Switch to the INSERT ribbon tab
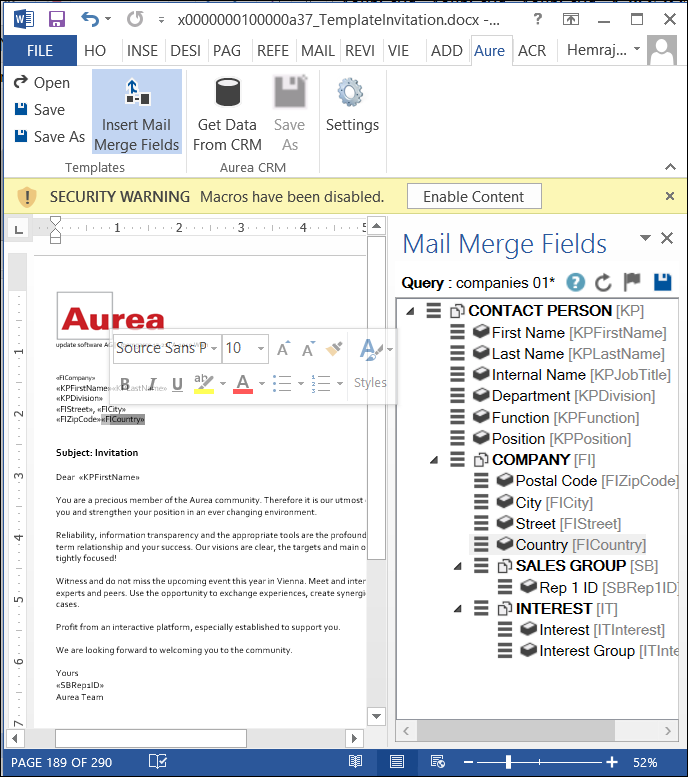 142,51
